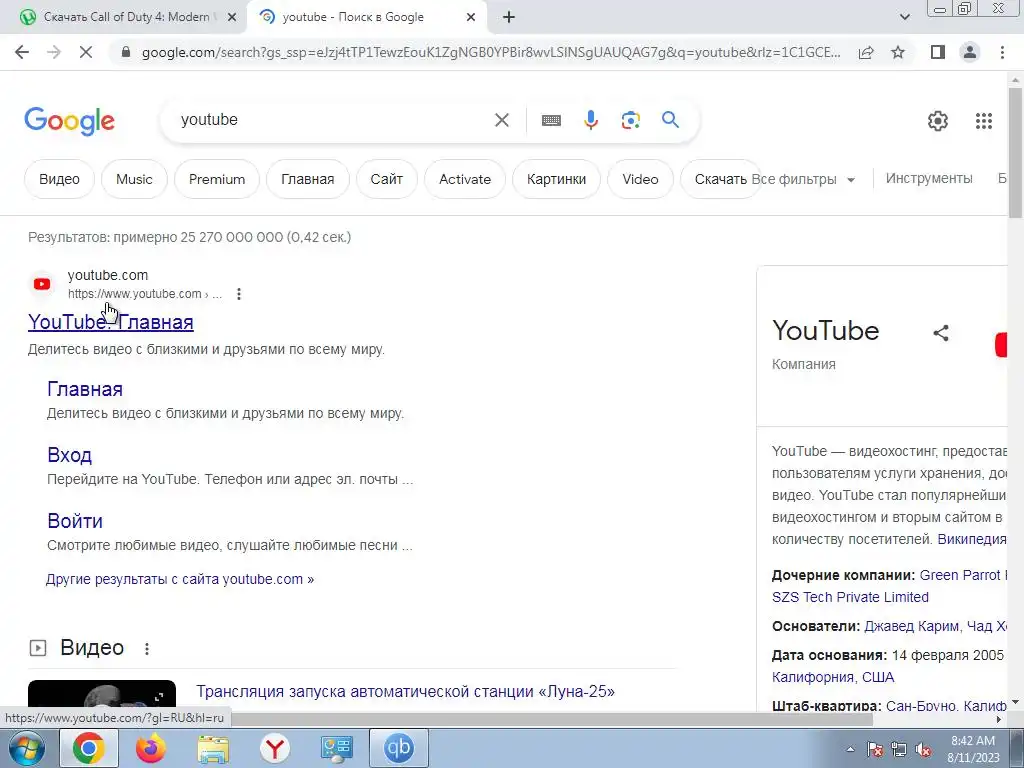The image size is (1024, 768).
Task: Open the Джавед Карим founder link
Action: [912, 626]
